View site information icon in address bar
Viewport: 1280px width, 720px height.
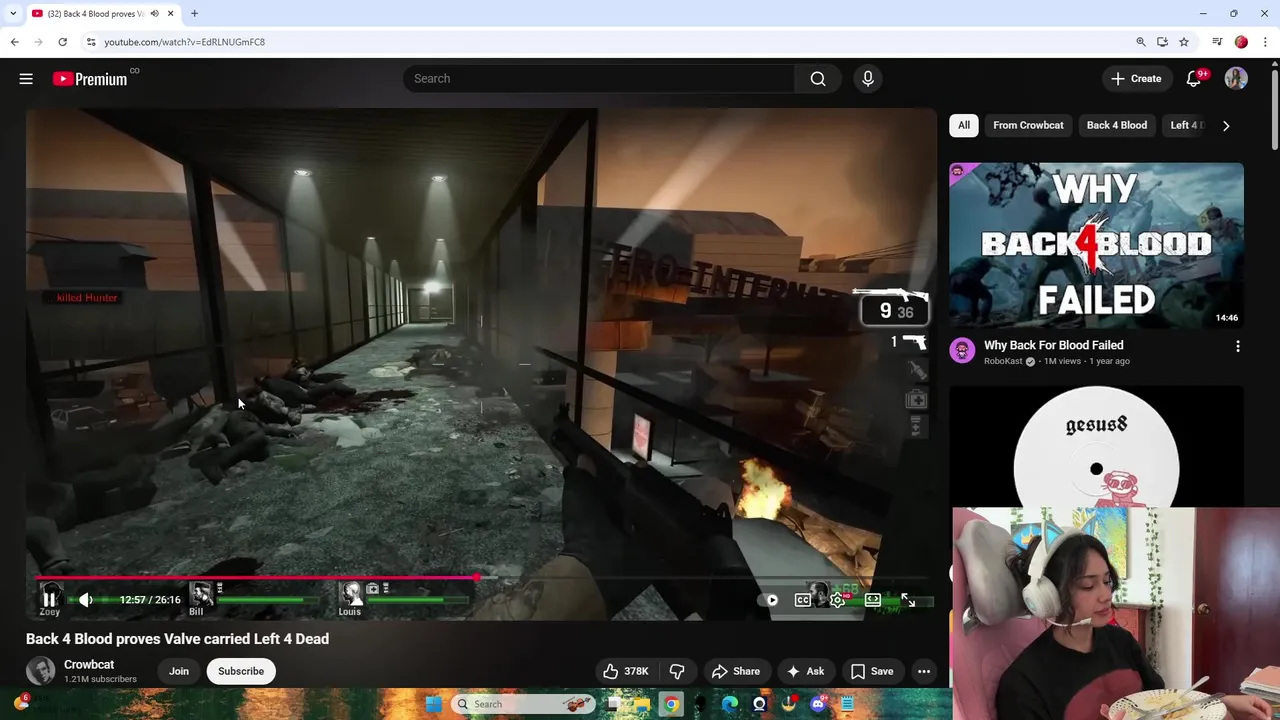click(90, 42)
